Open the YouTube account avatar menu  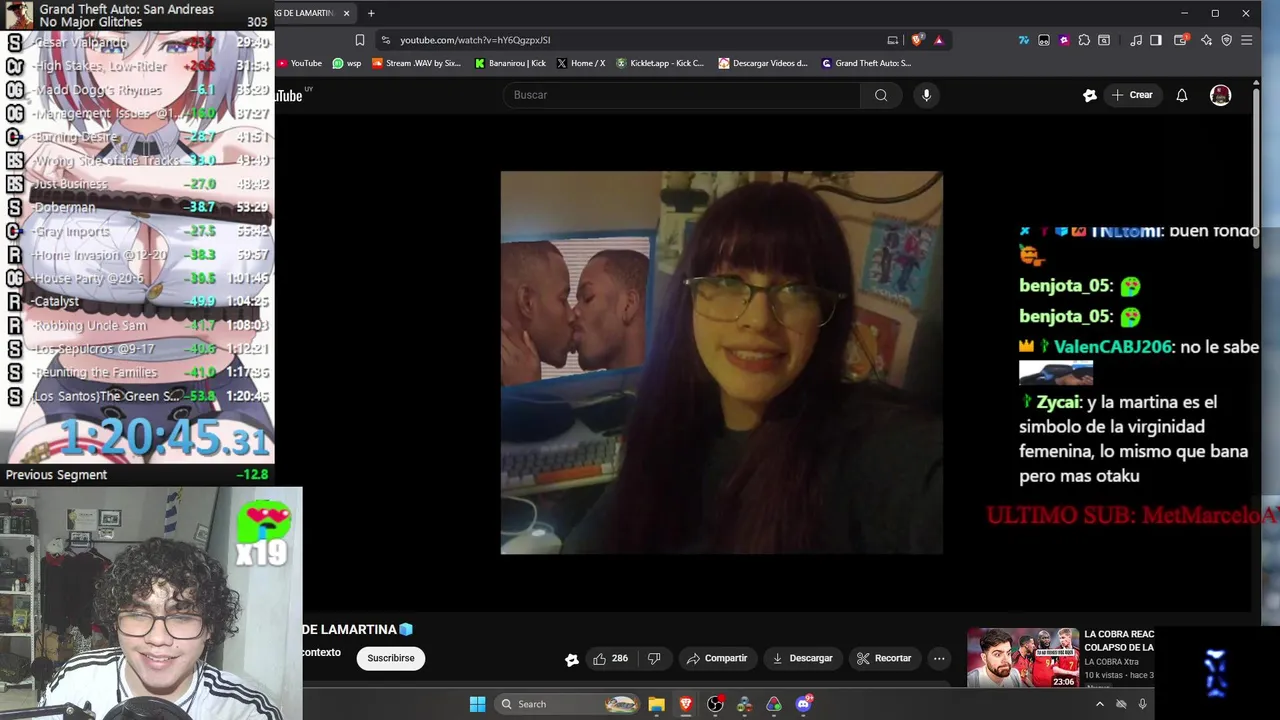click(1220, 95)
